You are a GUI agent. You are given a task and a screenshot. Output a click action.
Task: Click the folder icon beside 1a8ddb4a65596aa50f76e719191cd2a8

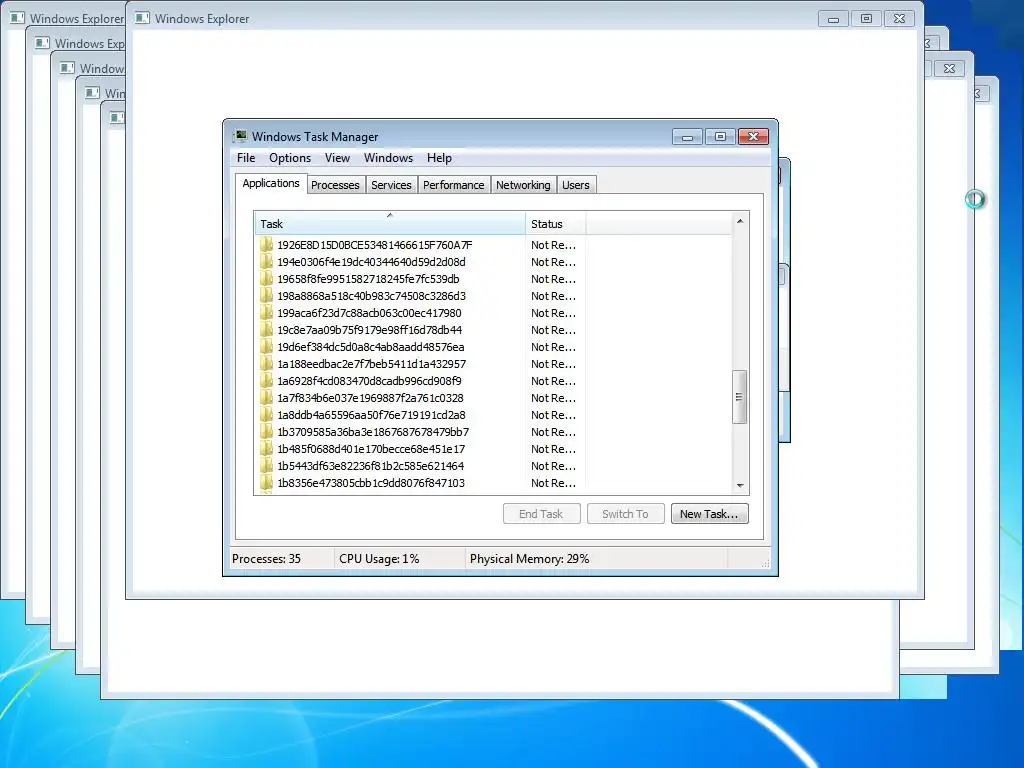coord(266,415)
